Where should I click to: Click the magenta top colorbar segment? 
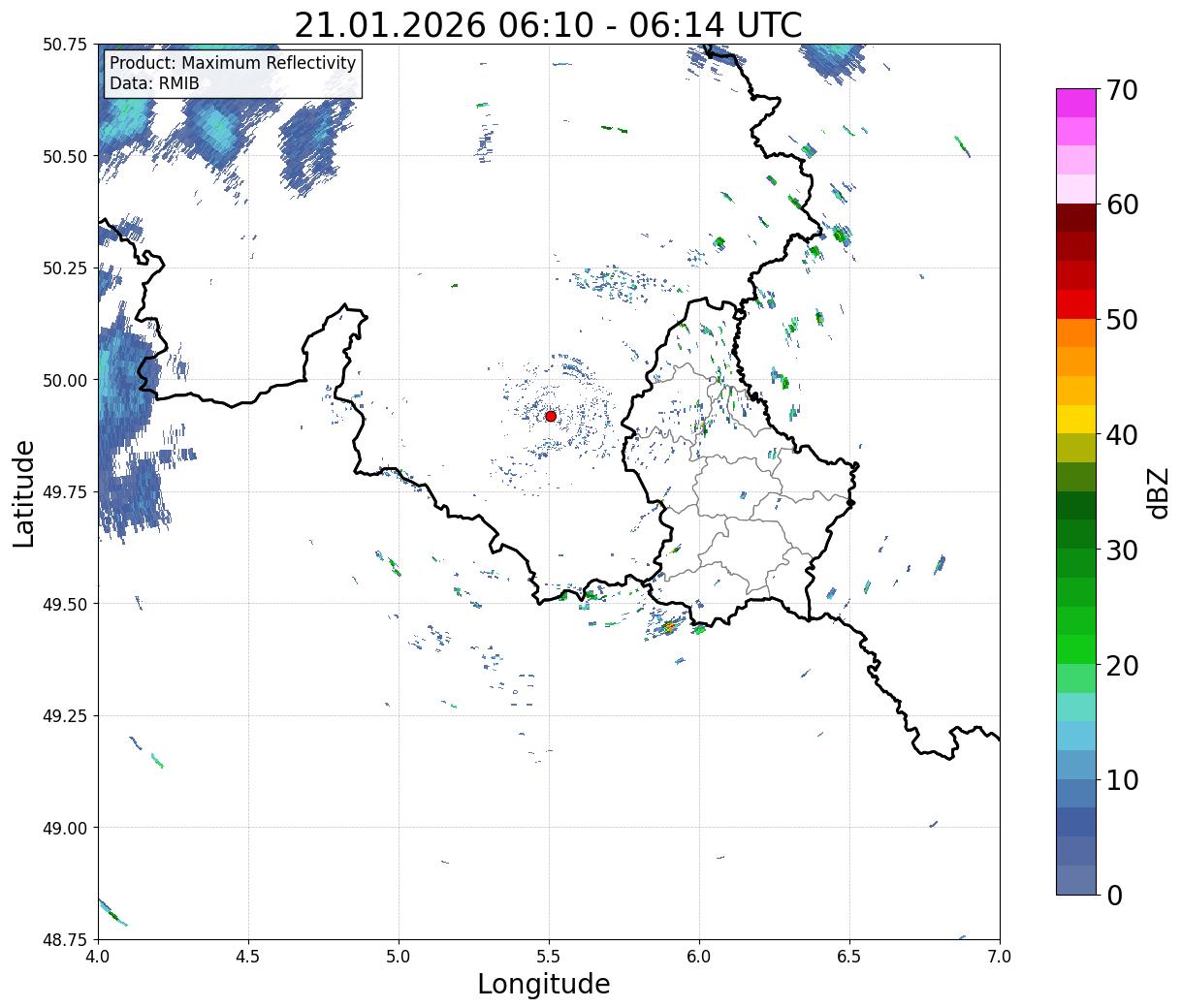pos(1076,103)
